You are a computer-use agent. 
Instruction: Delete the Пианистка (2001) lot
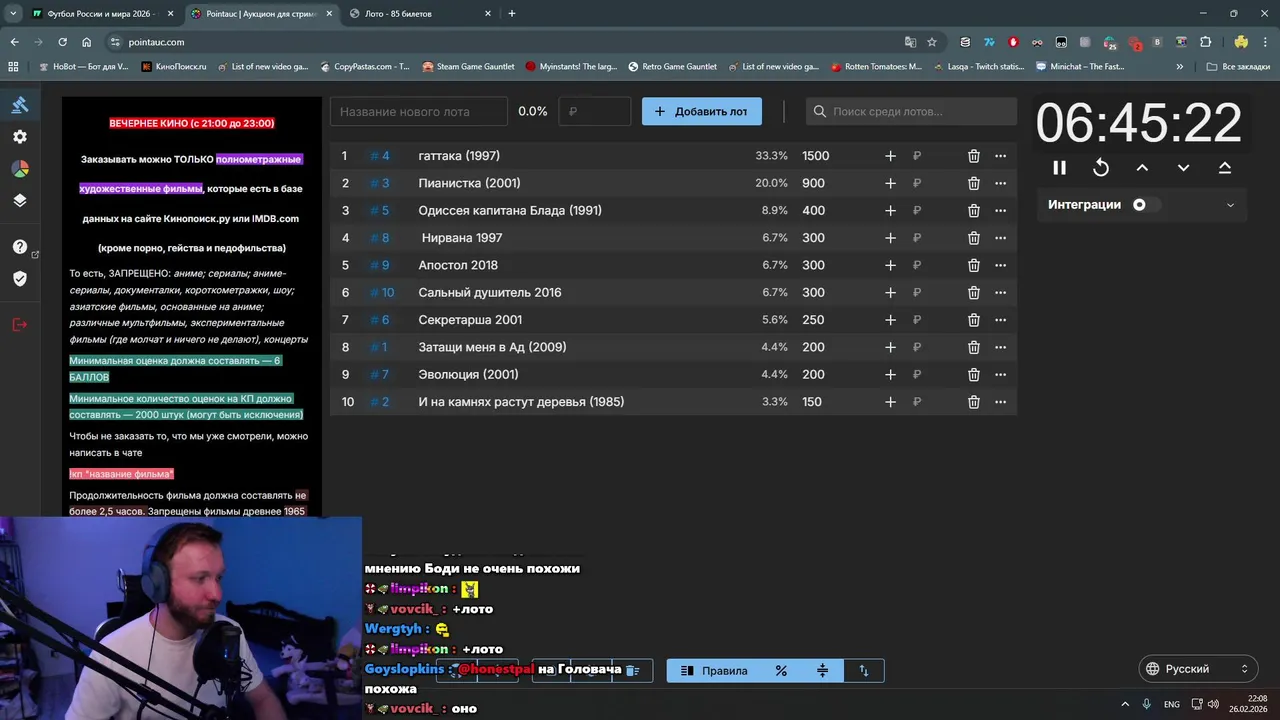point(973,183)
